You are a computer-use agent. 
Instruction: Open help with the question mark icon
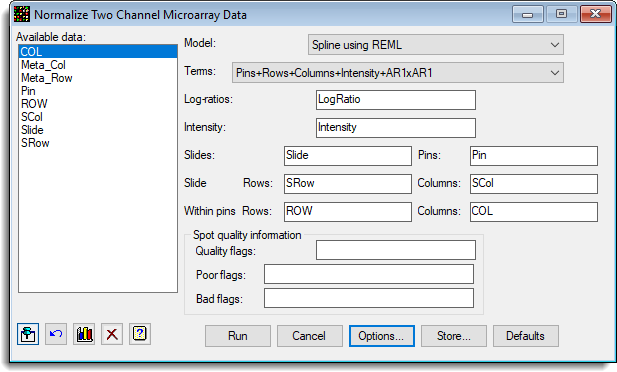(140, 334)
